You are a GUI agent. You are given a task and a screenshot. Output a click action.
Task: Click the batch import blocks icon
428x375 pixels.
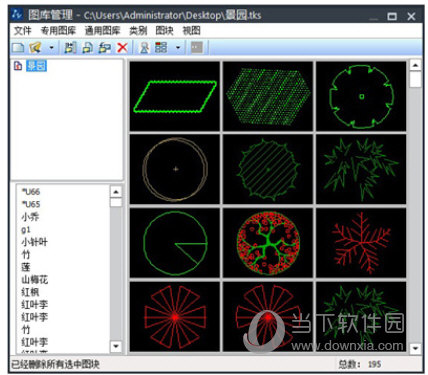coord(87,48)
